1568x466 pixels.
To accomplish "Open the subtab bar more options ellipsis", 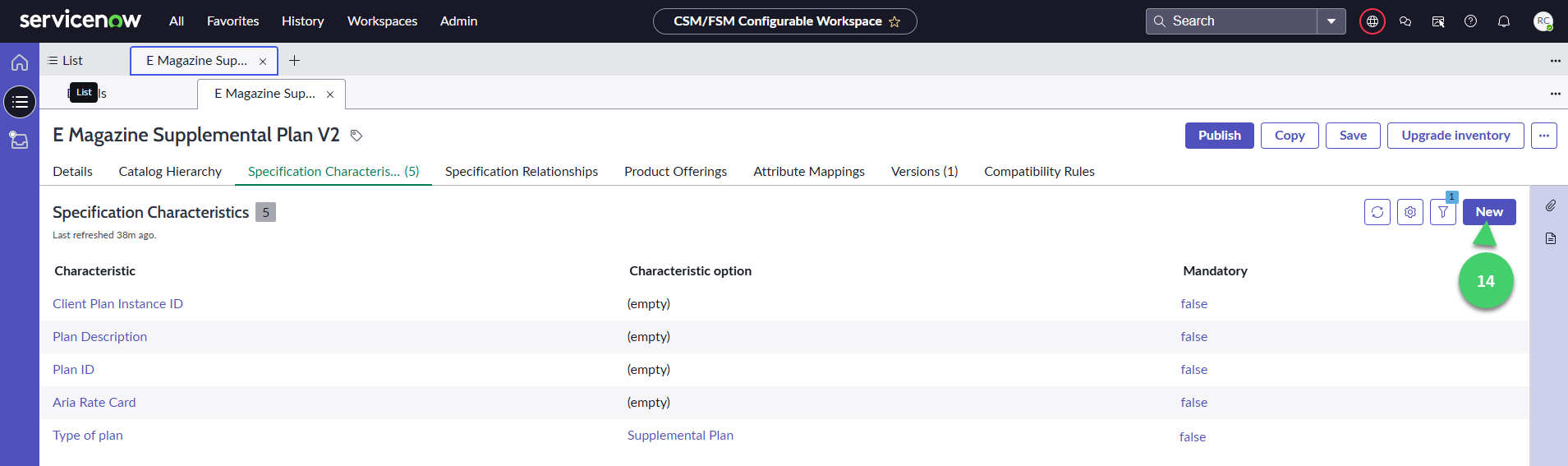I will pyautogui.click(x=1555, y=94).
